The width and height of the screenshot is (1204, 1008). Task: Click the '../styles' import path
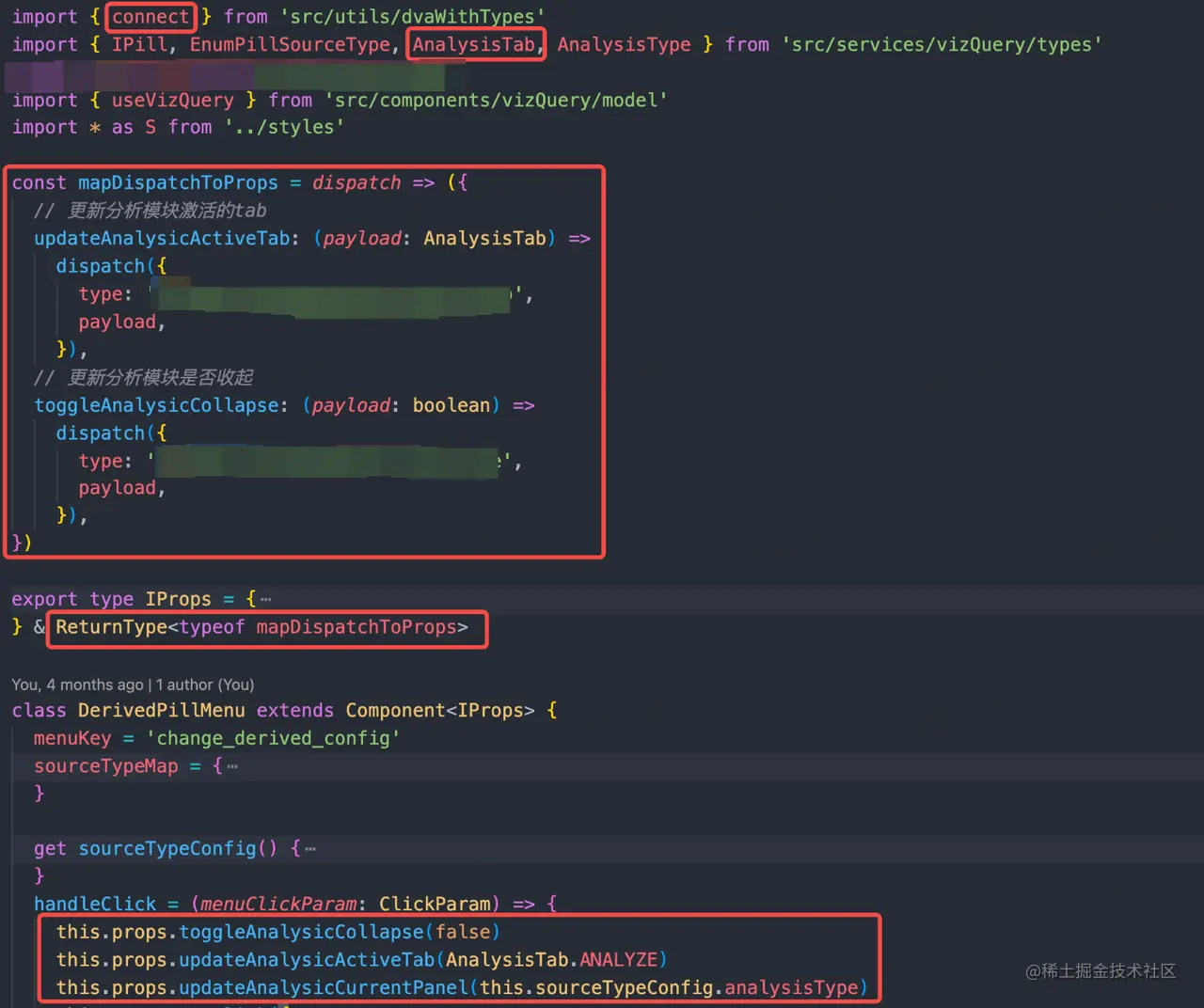(x=284, y=127)
